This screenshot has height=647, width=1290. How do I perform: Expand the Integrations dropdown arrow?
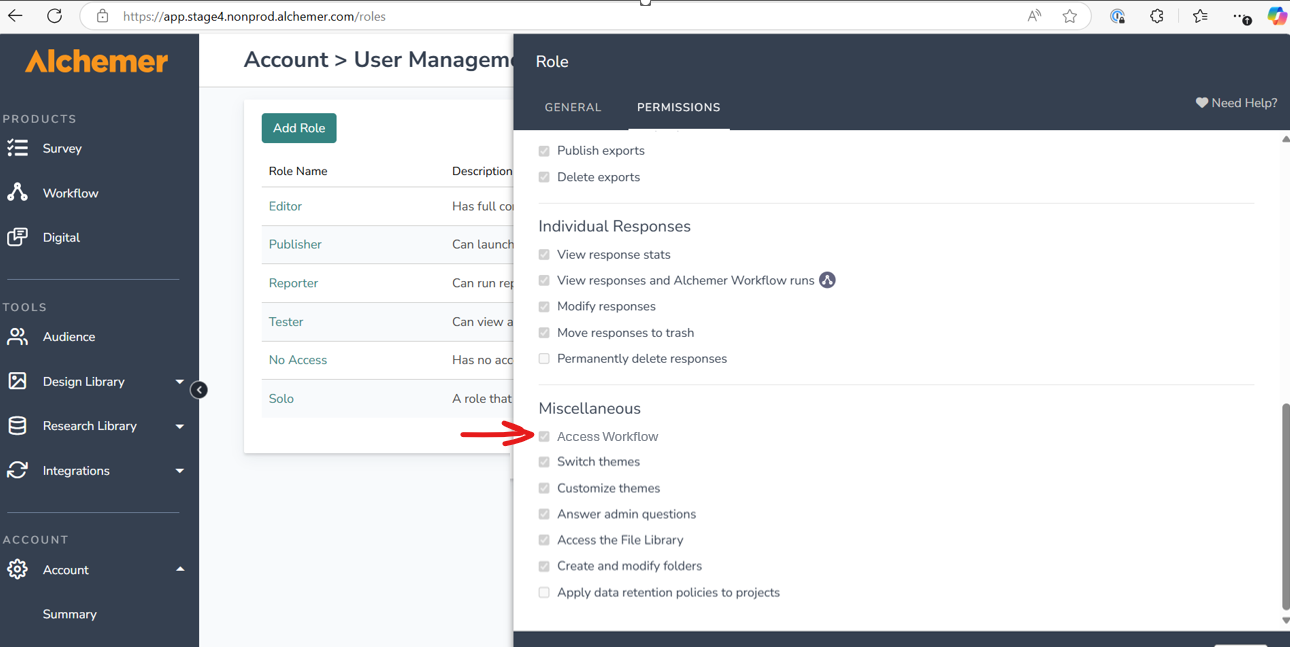pos(180,471)
